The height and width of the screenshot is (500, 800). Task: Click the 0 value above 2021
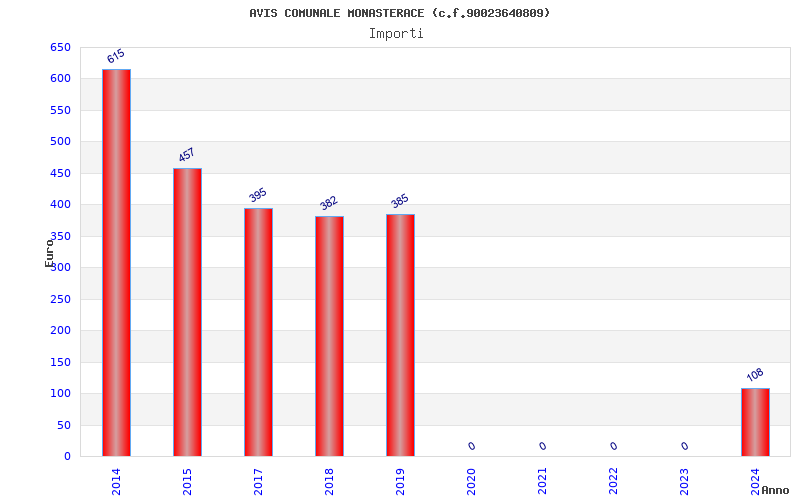click(x=542, y=446)
